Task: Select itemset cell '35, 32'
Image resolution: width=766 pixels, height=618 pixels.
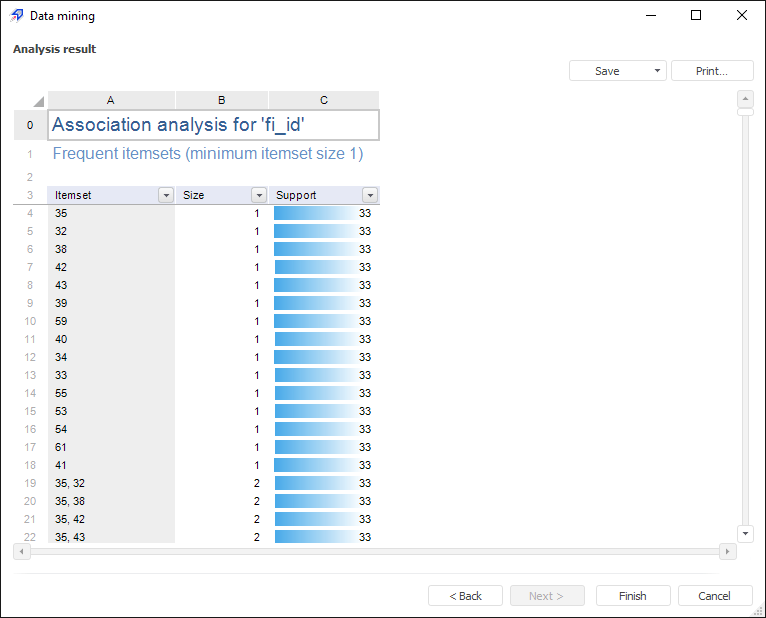Action: pyautogui.click(x=111, y=483)
